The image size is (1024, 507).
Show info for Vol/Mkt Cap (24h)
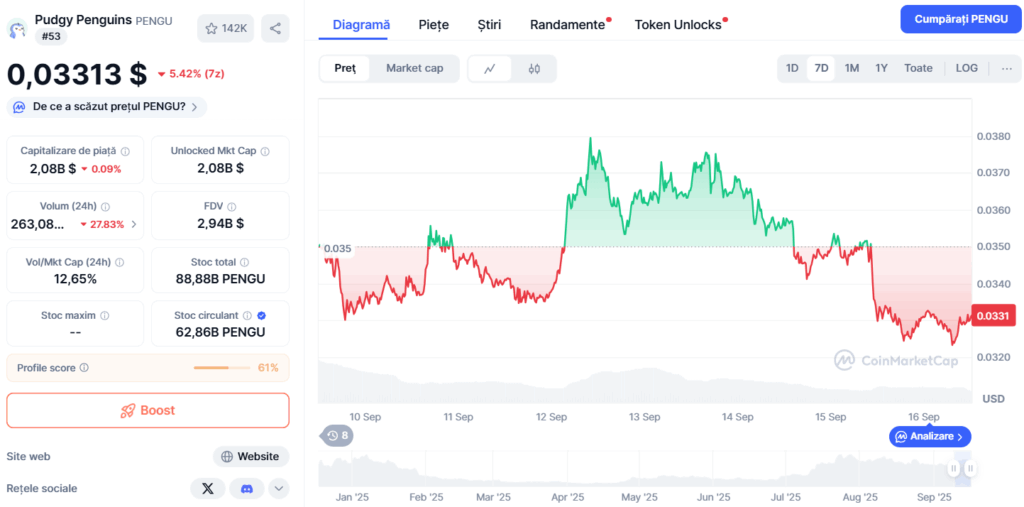pos(119,262)
